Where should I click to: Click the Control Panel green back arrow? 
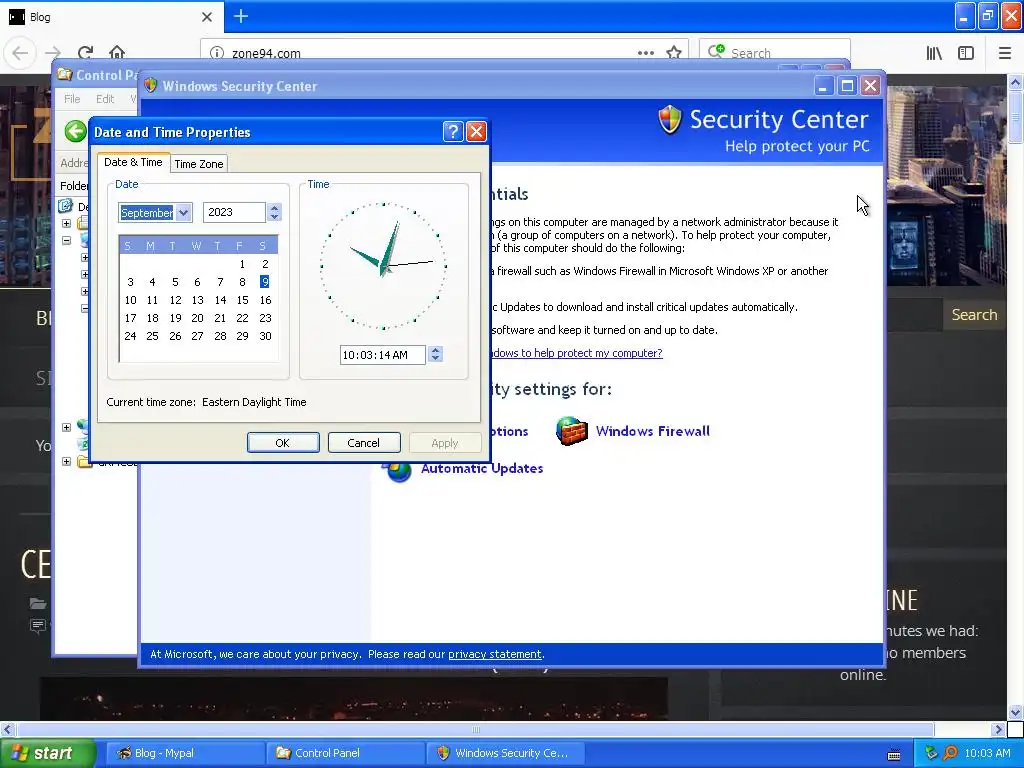click(76, 131)
